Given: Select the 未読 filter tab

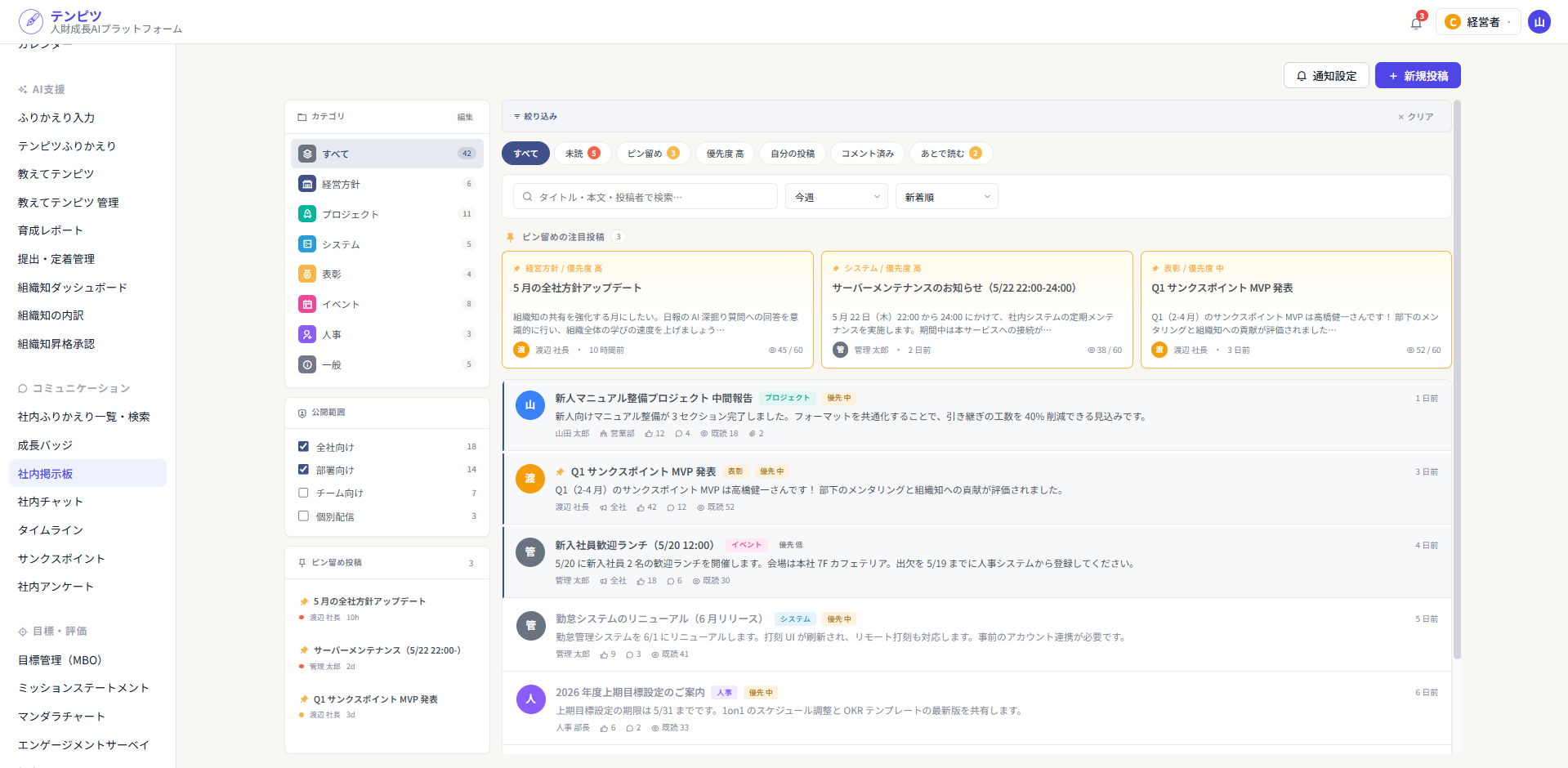Looking at the screenshot, I should (x=583, y=154).
